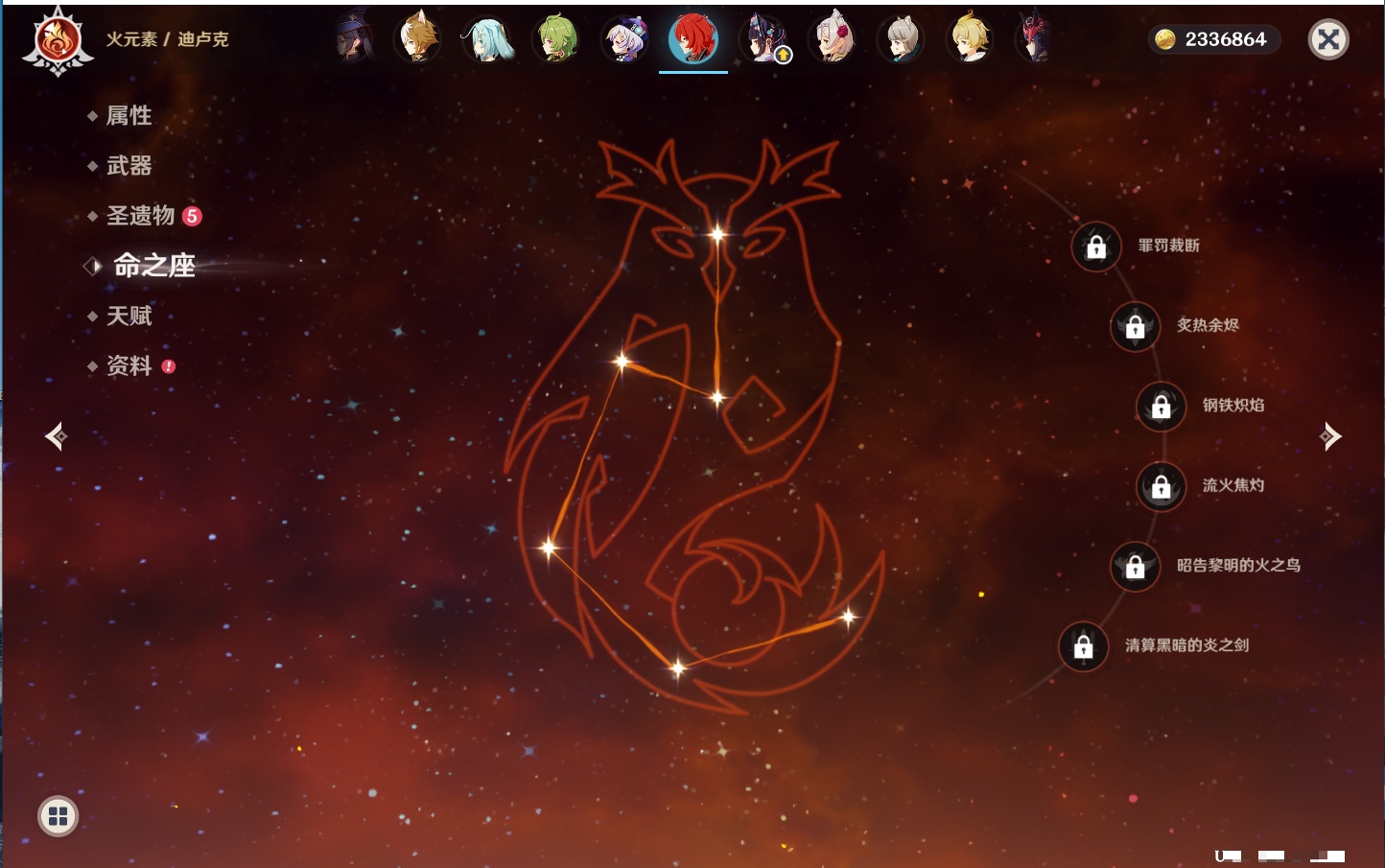
Task: Close the character screen with X button
Action: coord(1328,39)
